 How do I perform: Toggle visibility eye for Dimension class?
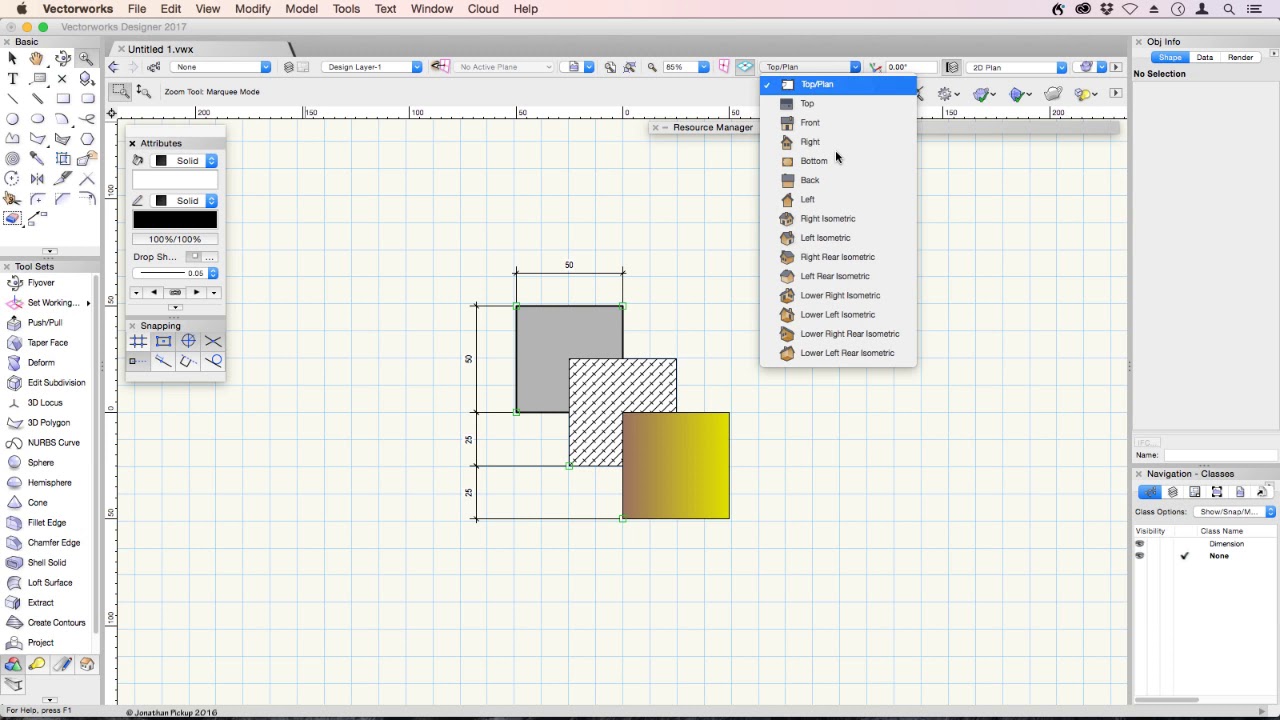coord(1139,544)
